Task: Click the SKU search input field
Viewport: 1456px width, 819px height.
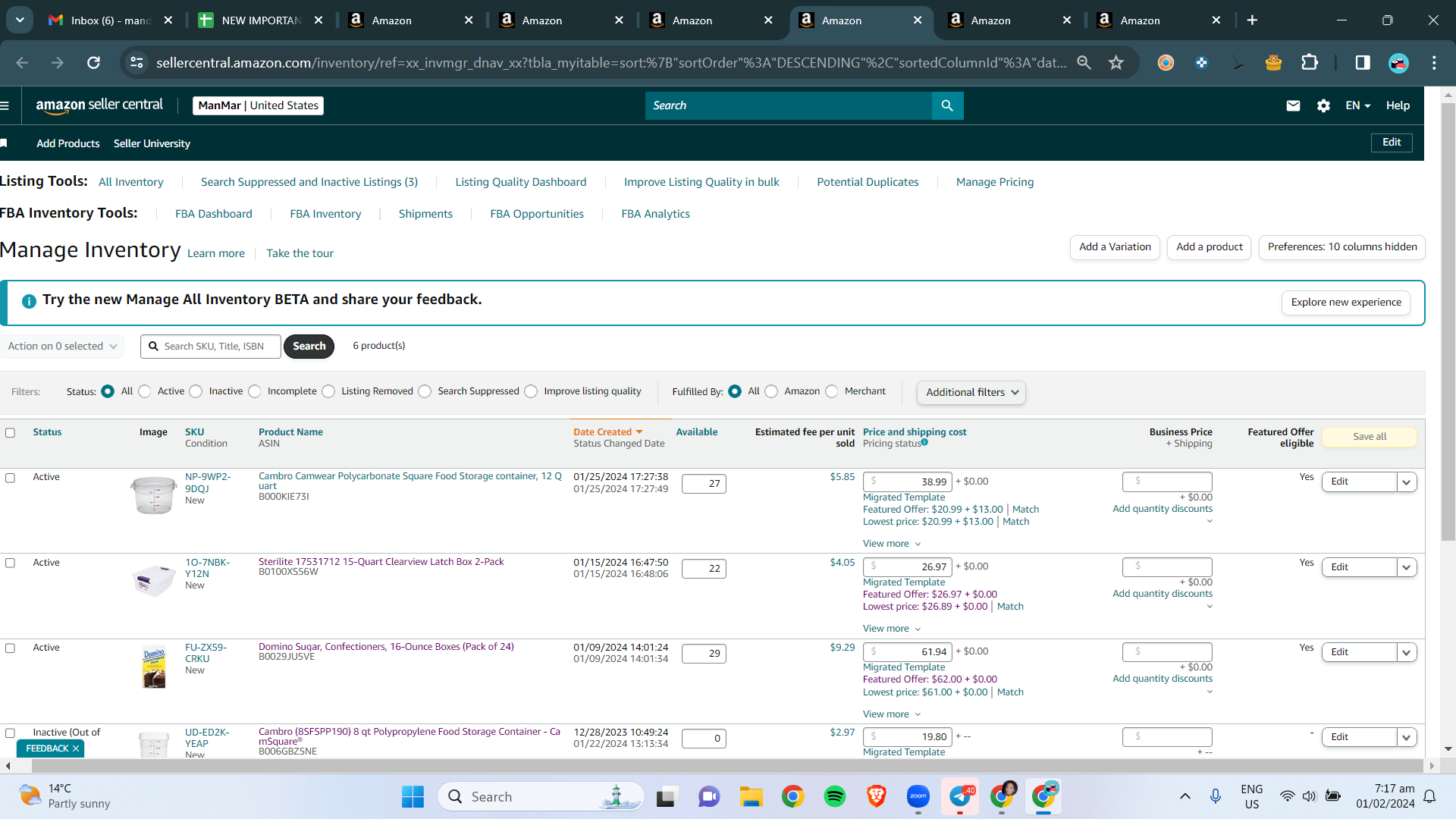Action: [x=211, y=347]
